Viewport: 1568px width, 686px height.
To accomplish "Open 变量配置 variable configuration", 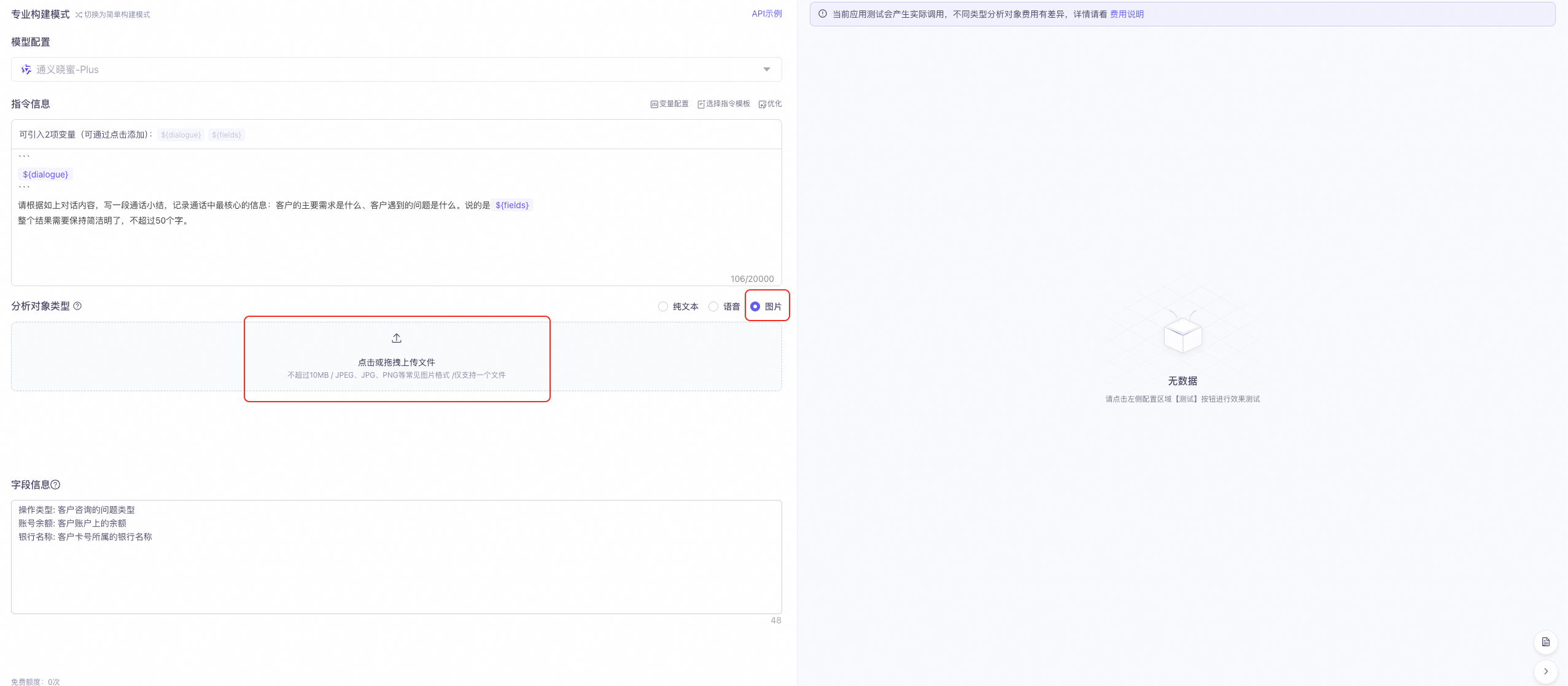I will (x=669, y=104).
